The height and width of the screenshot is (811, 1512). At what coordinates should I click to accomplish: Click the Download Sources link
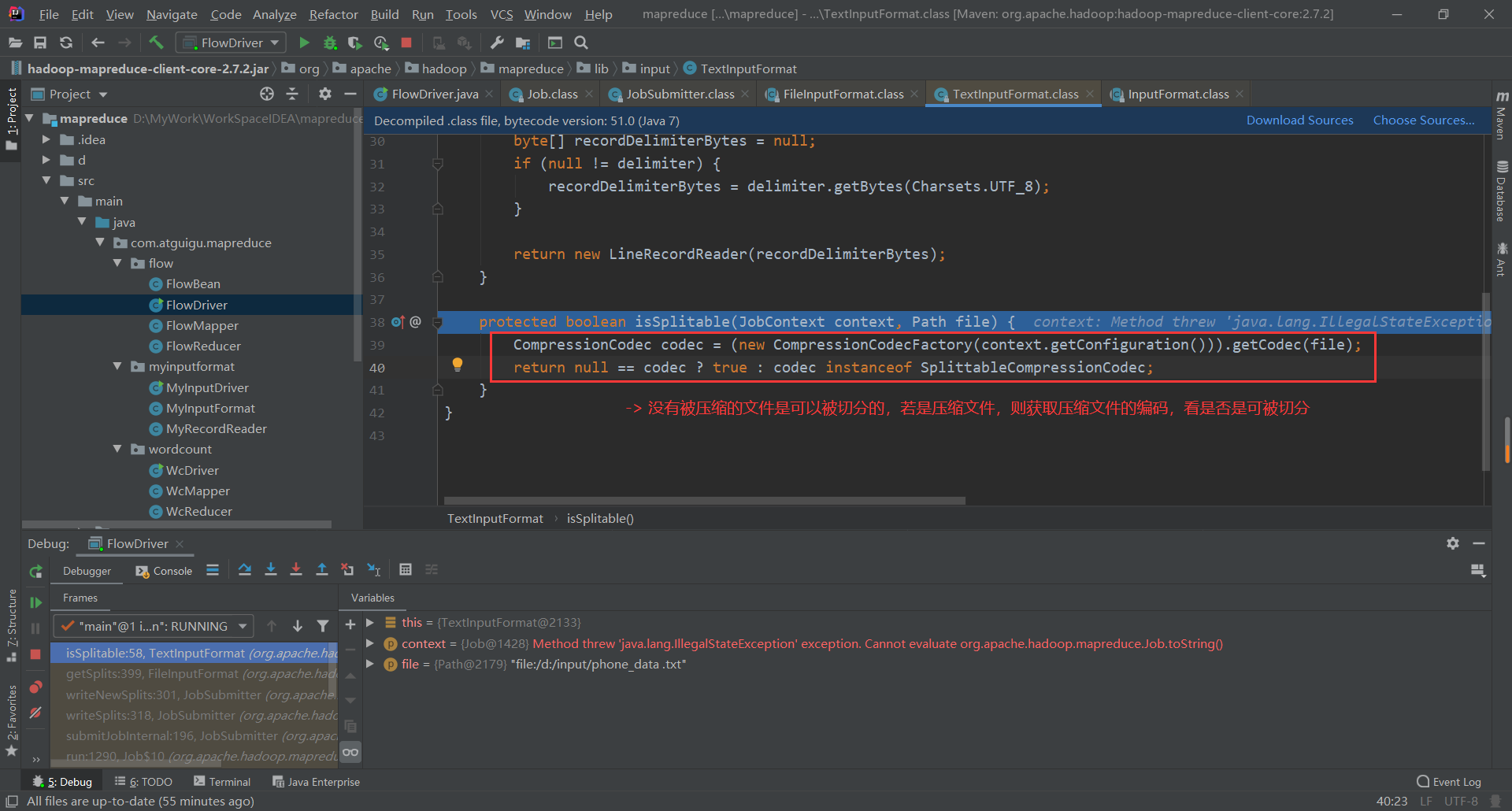pyautogui.click(x=1299, y=120)
